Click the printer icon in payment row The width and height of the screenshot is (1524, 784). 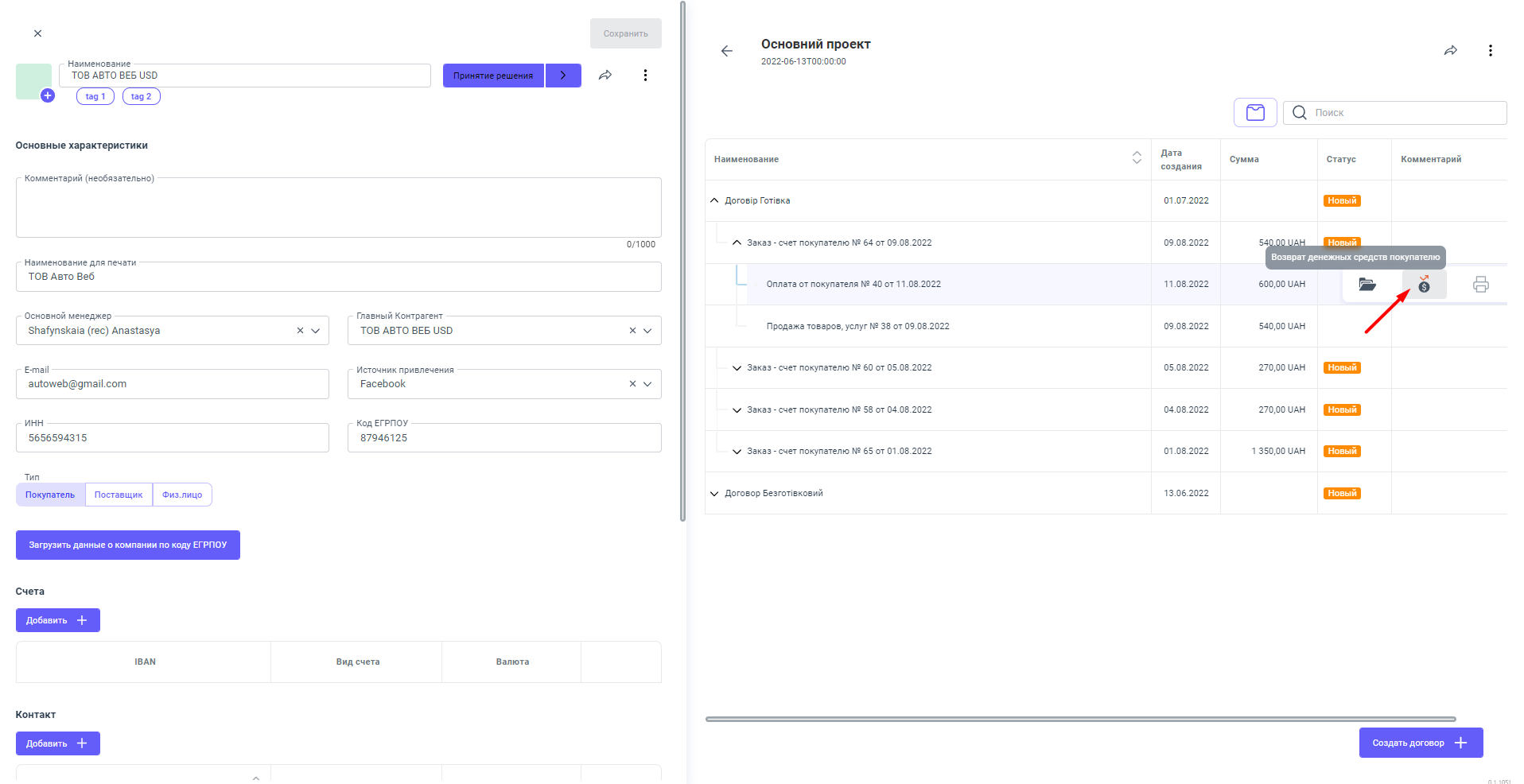pyautogui.click(x=1480, y=285)
